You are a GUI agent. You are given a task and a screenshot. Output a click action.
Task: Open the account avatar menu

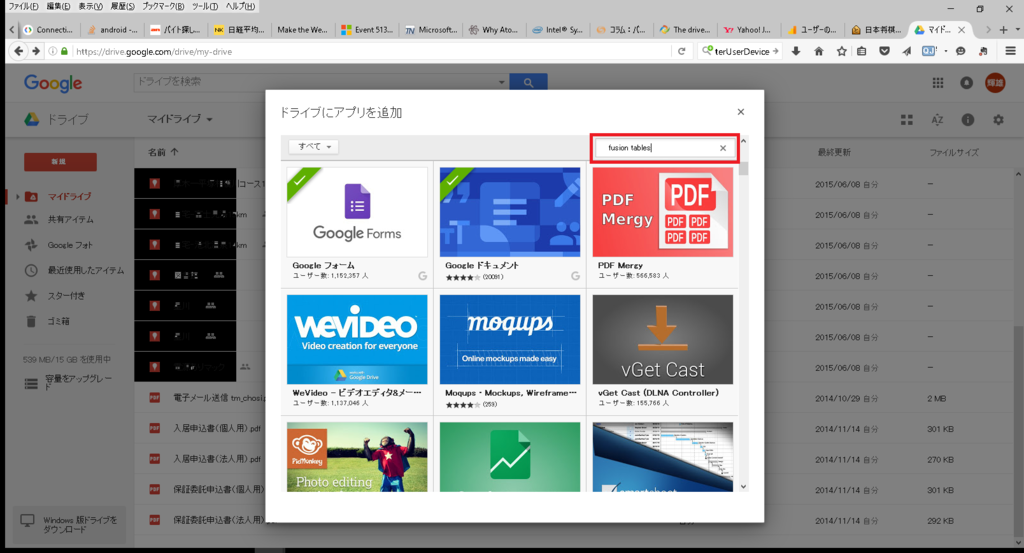[x=995, y=83]
